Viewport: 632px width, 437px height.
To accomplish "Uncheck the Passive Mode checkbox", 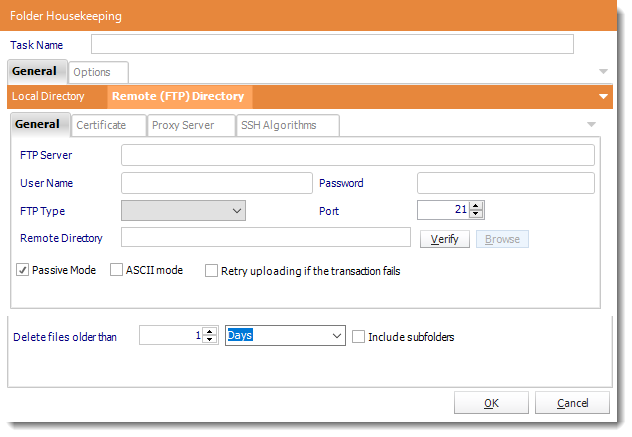I will pyautogui.click(x=23, y=270).
